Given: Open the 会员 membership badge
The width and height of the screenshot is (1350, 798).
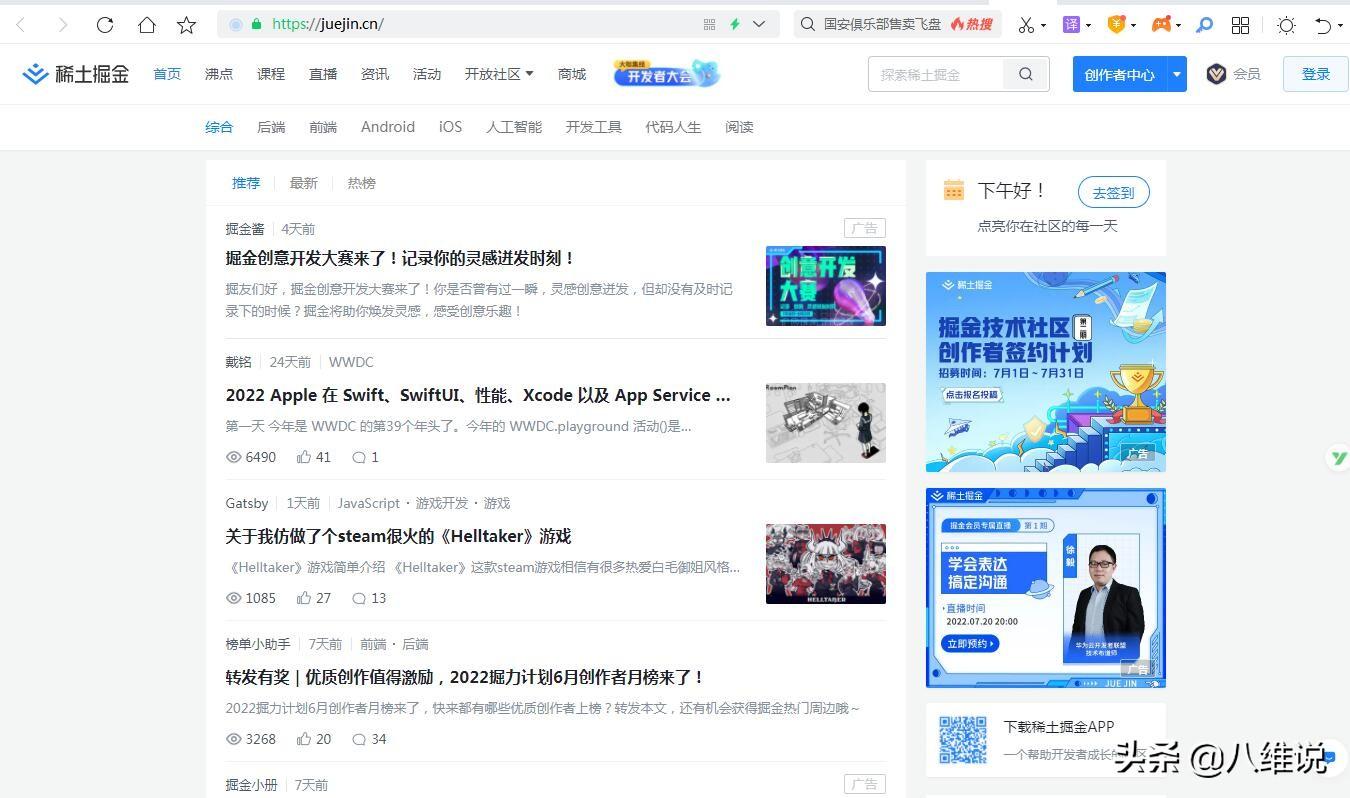Looking at the screenshot, I should 1233,74.
